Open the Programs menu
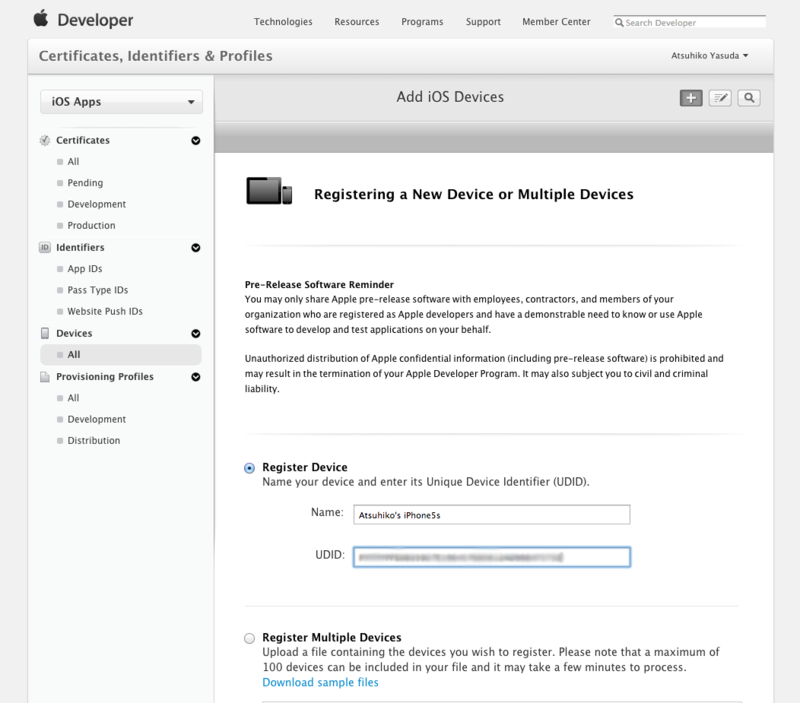 [x=422, y=22]
